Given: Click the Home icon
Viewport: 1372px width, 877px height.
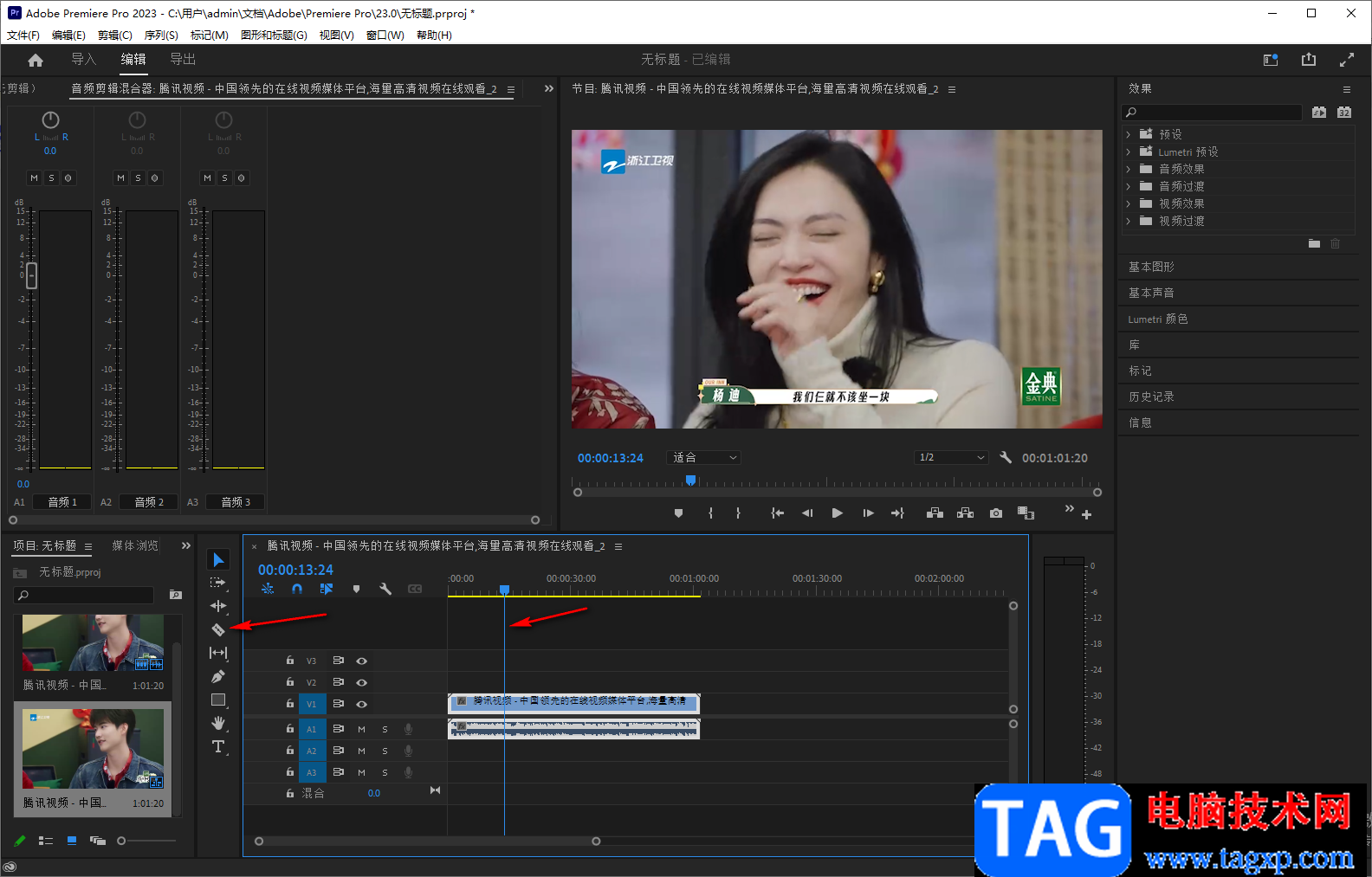Looking at the screenshot, I should pos(36,60).
